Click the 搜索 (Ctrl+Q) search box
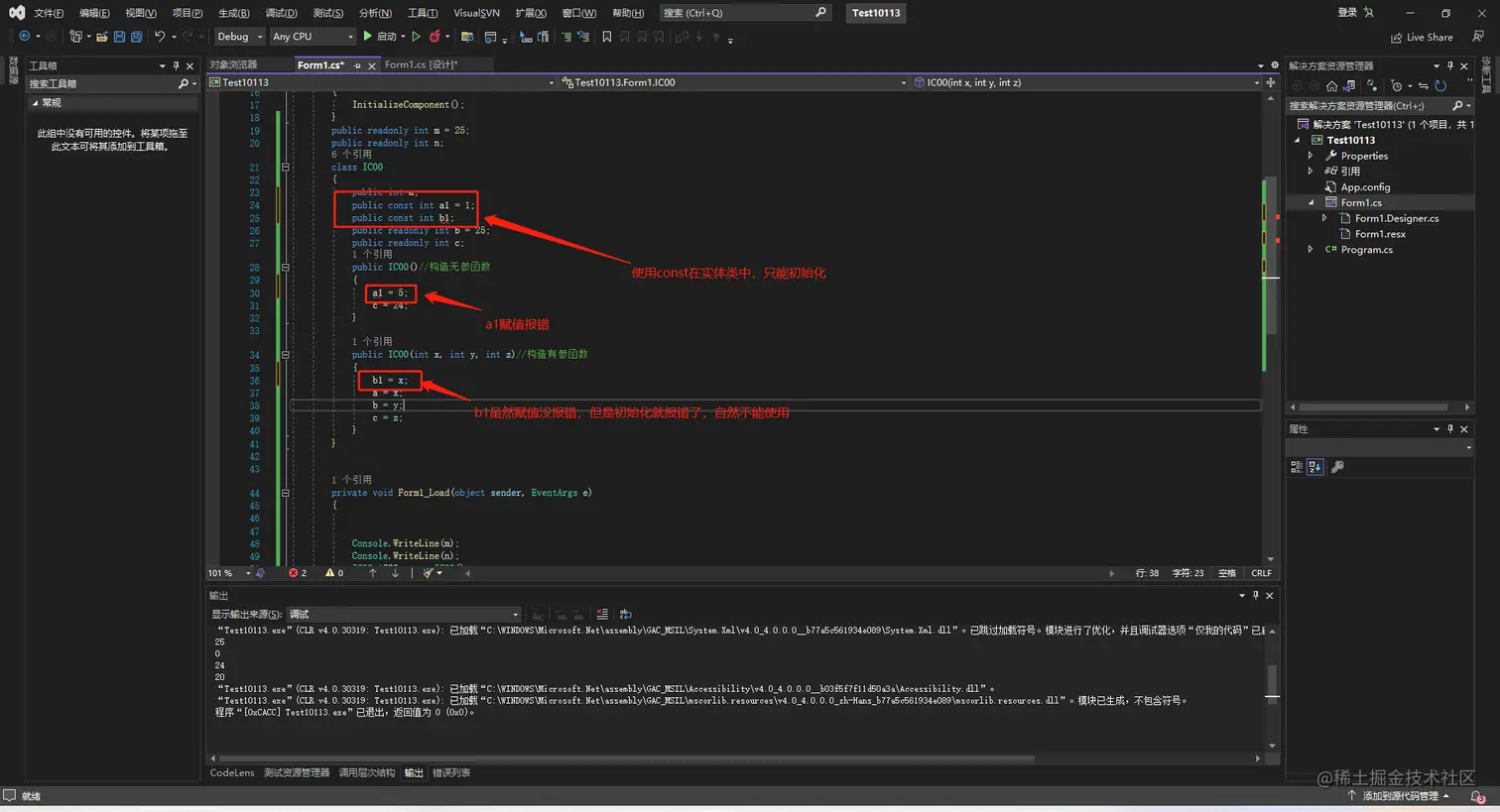 [x=745, y=13]
